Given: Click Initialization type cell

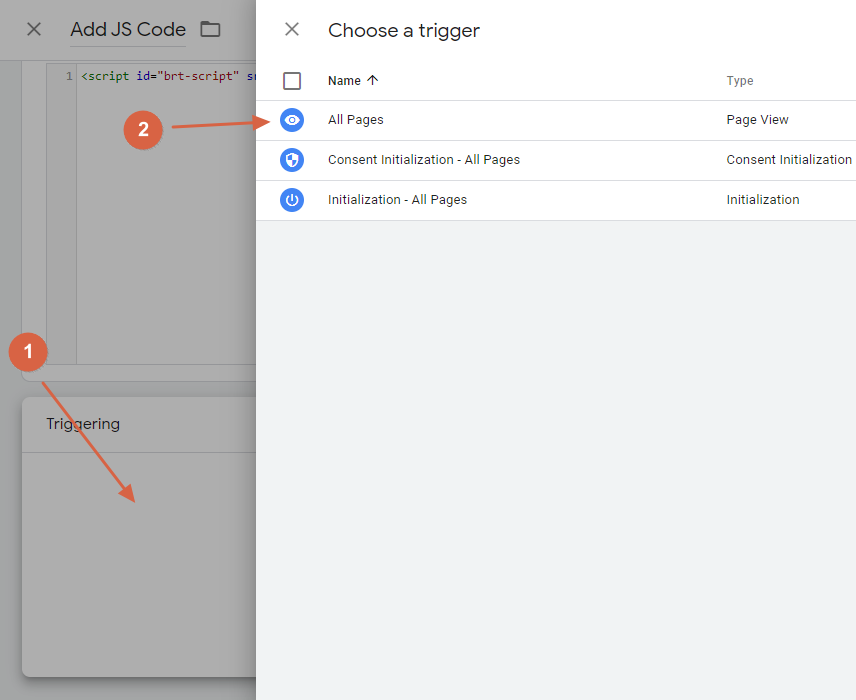Looking at the screenshot, I should click(763, 200).
